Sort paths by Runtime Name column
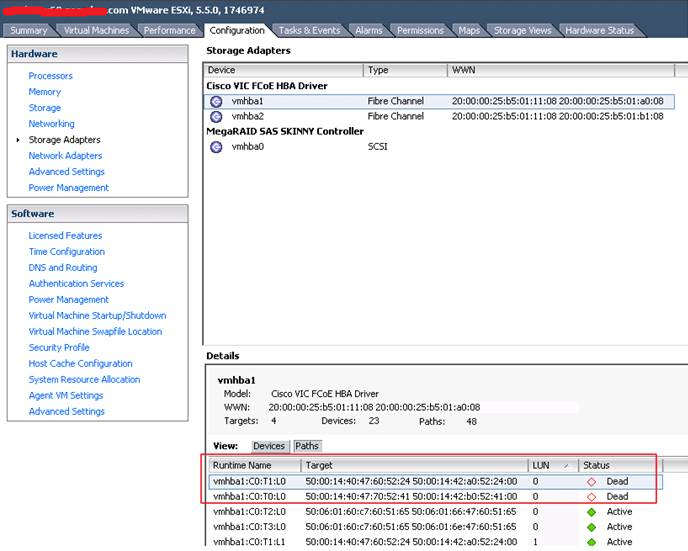 254,465
